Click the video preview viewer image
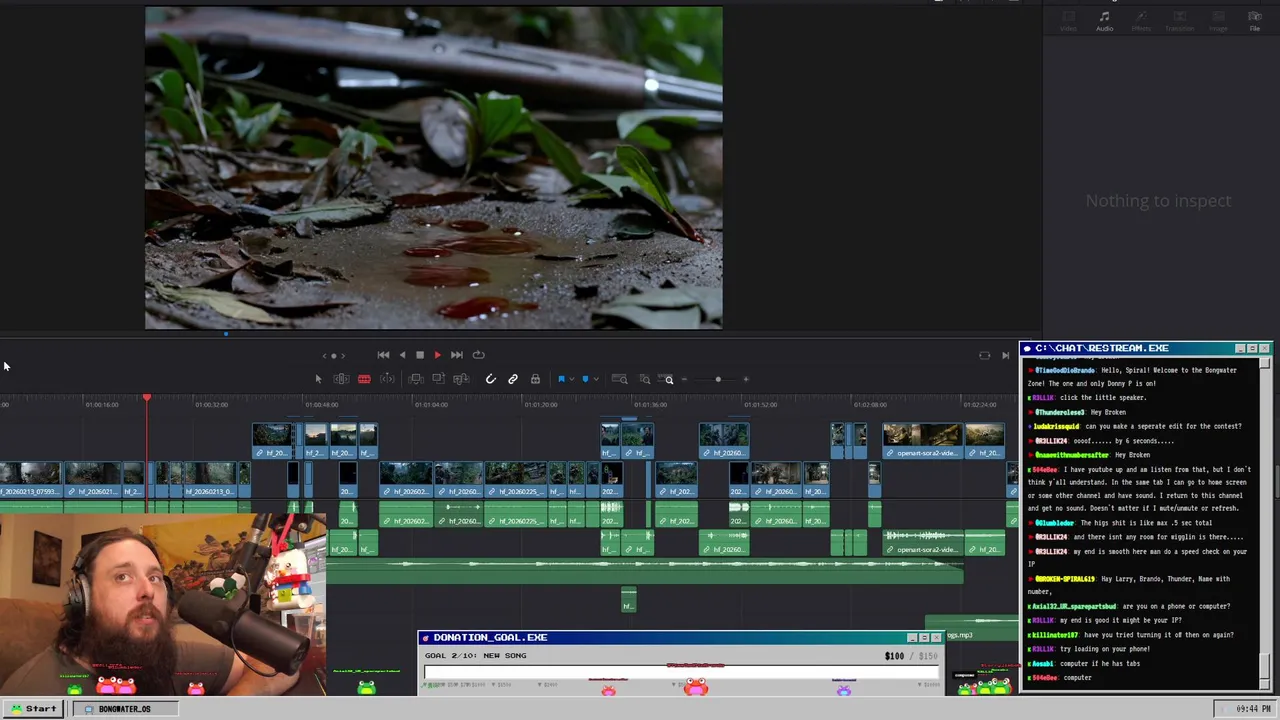 (x=433, y=168)
